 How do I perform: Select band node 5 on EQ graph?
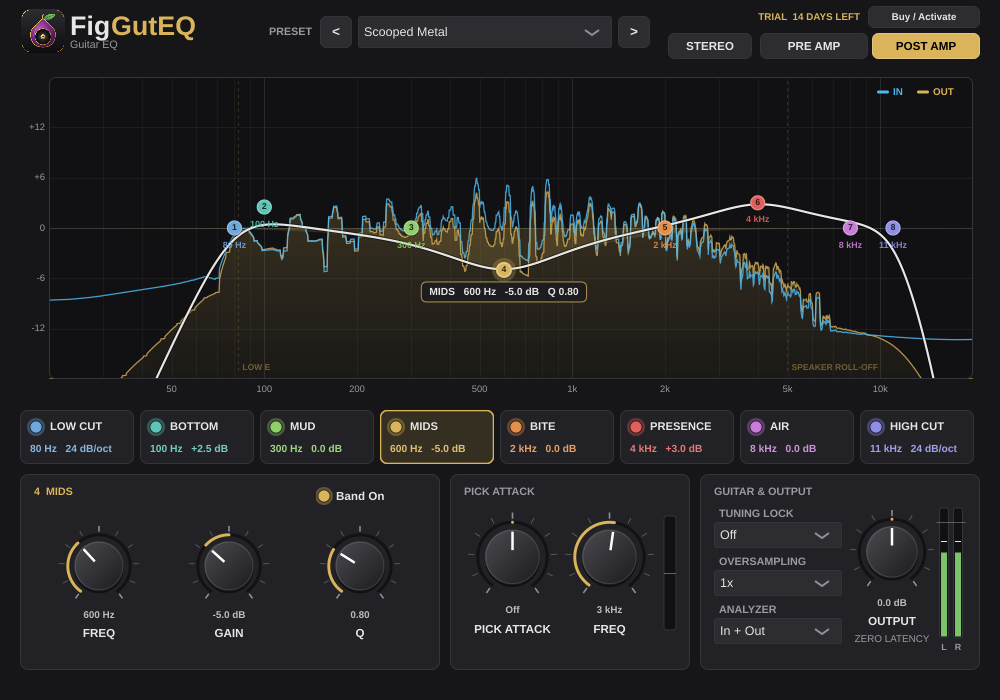click(x=665, y=228)
